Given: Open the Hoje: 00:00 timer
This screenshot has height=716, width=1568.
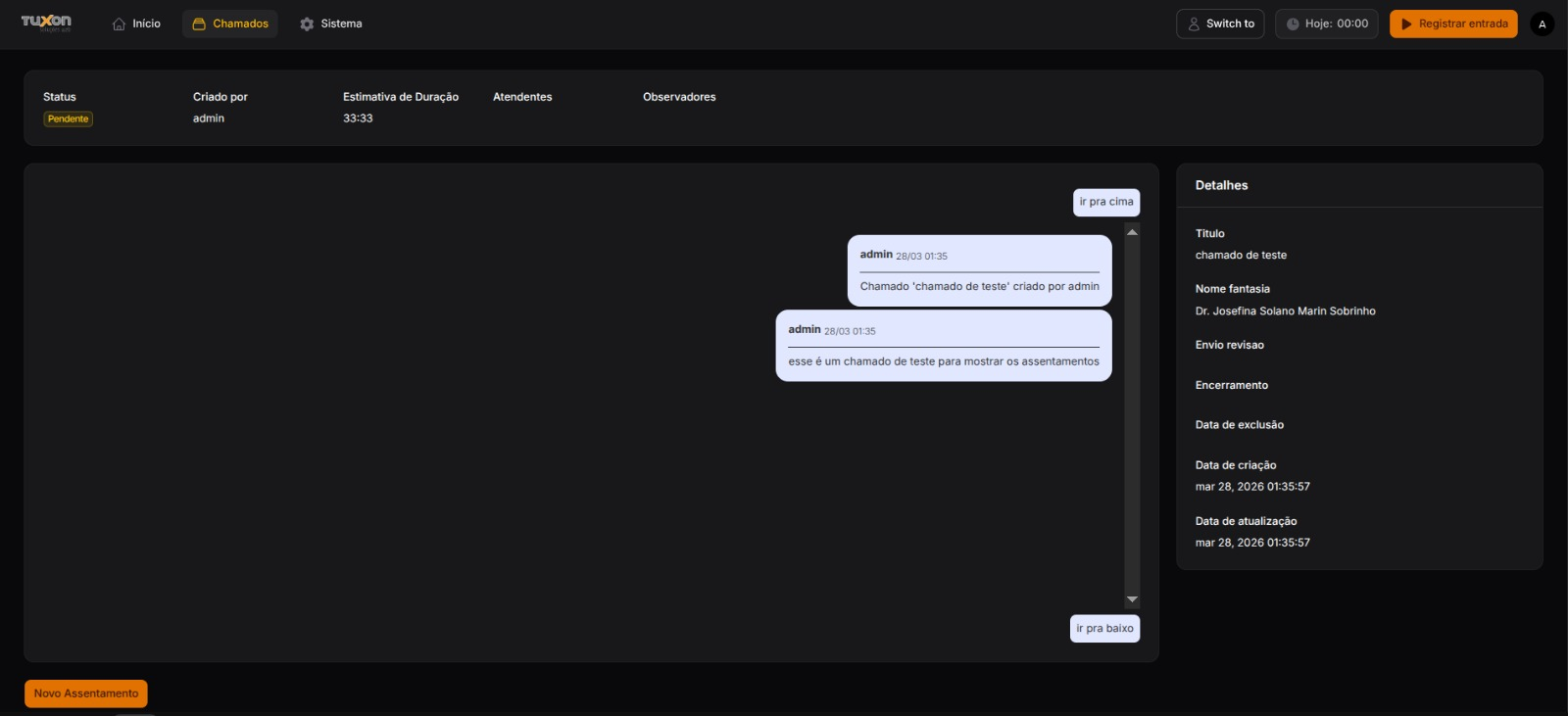Looking at the screenshot, I should [x=1327, y=24].
